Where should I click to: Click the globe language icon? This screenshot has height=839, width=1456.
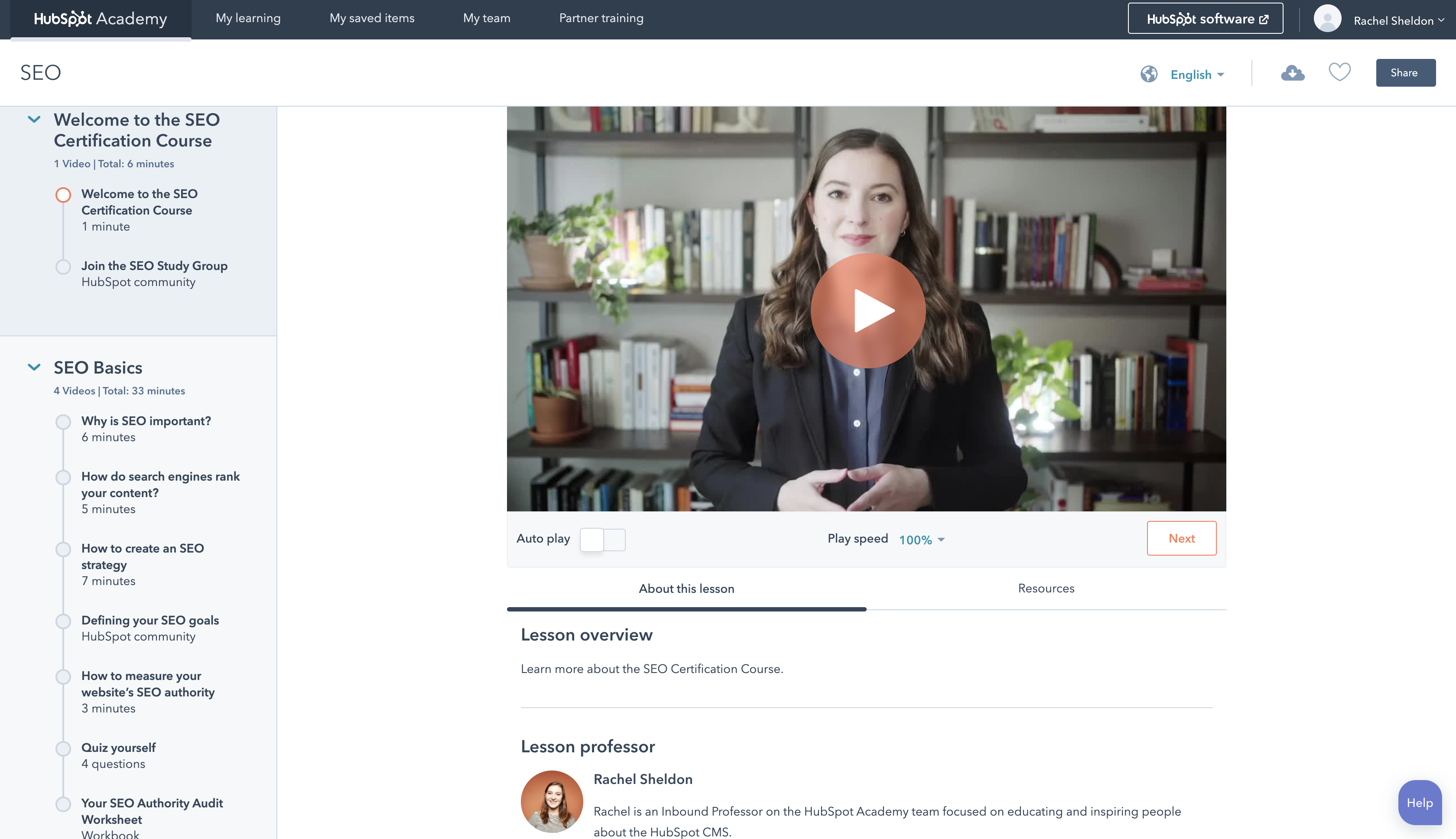coord(1148,75)
